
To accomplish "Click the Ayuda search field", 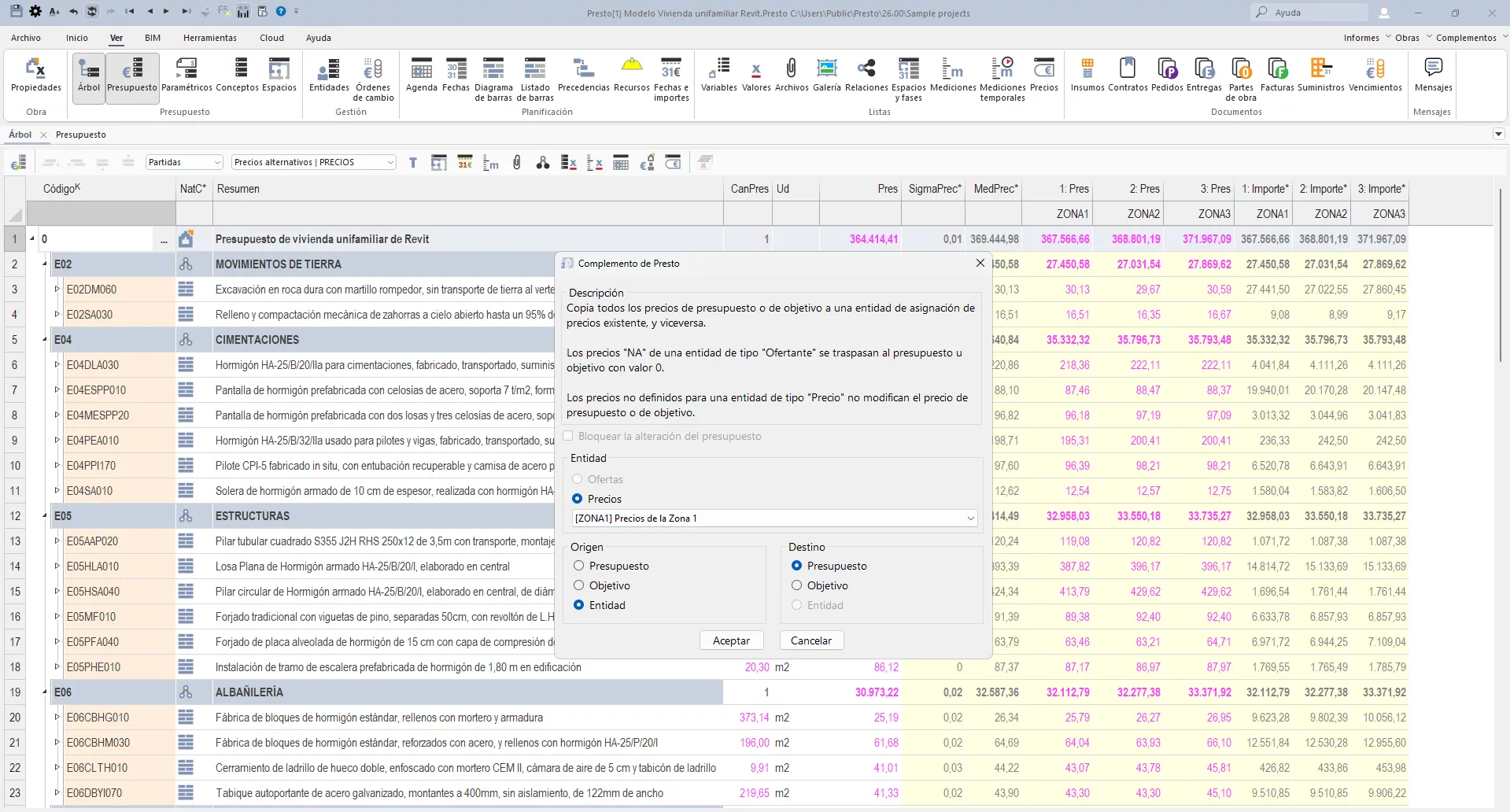I will point(1309,13).
